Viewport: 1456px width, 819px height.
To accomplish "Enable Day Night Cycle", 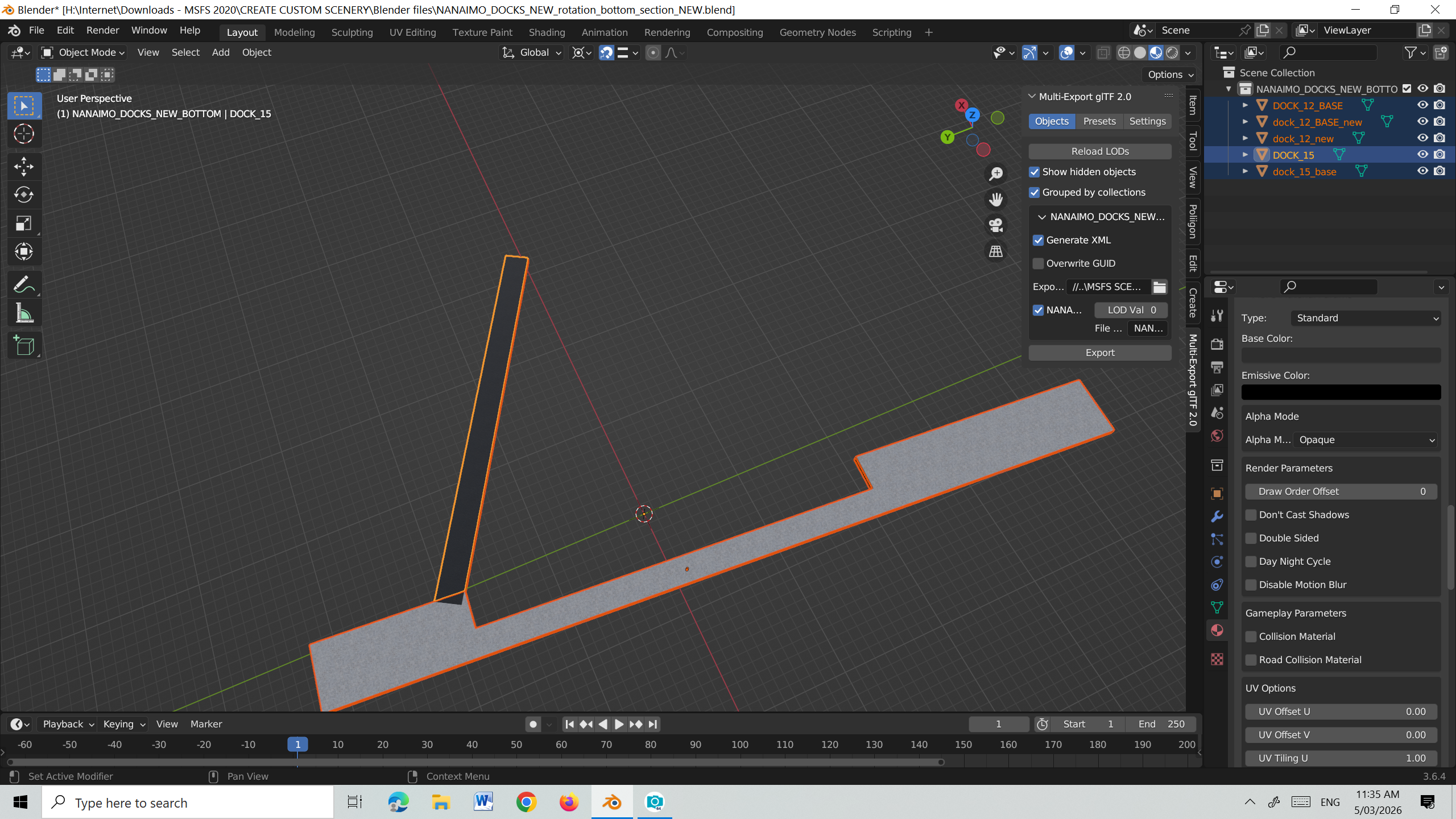I will coord(1251,562).
